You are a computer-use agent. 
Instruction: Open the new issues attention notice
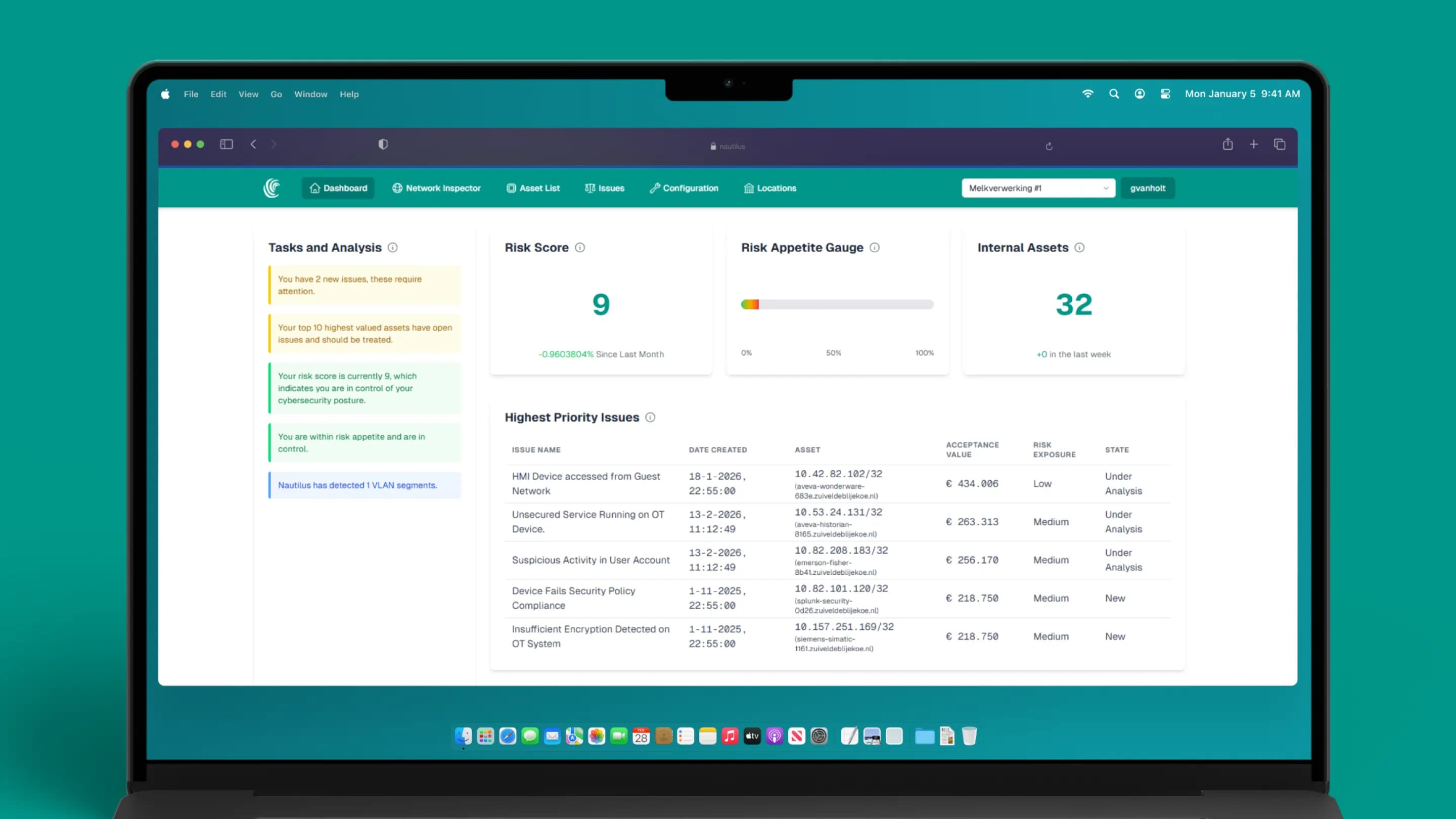pos(365,285)
